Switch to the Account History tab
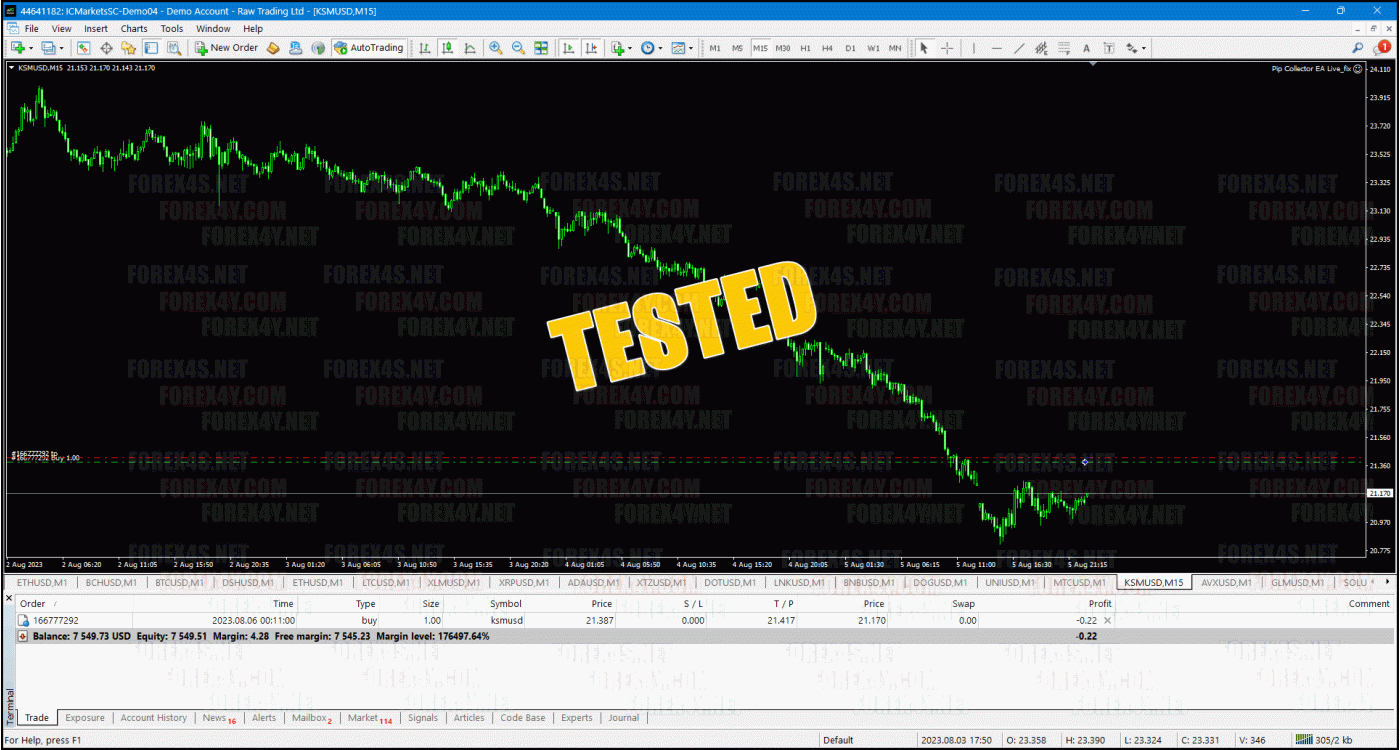This screenshot has width=1400, height=750. (153, 718)
